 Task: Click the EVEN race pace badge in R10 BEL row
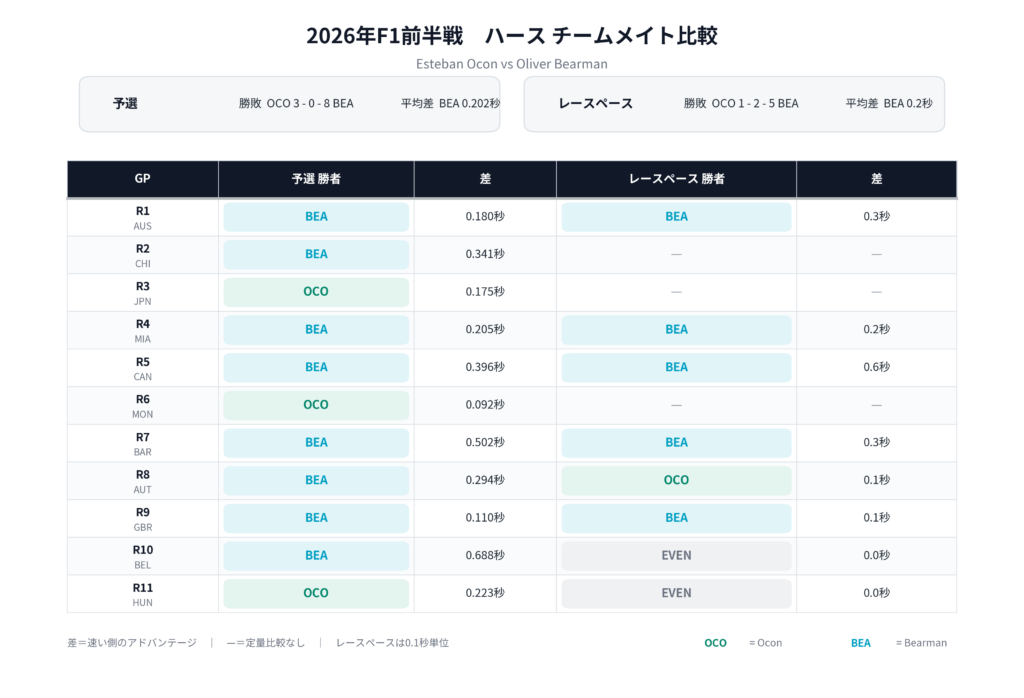click(x=677, y=556)
